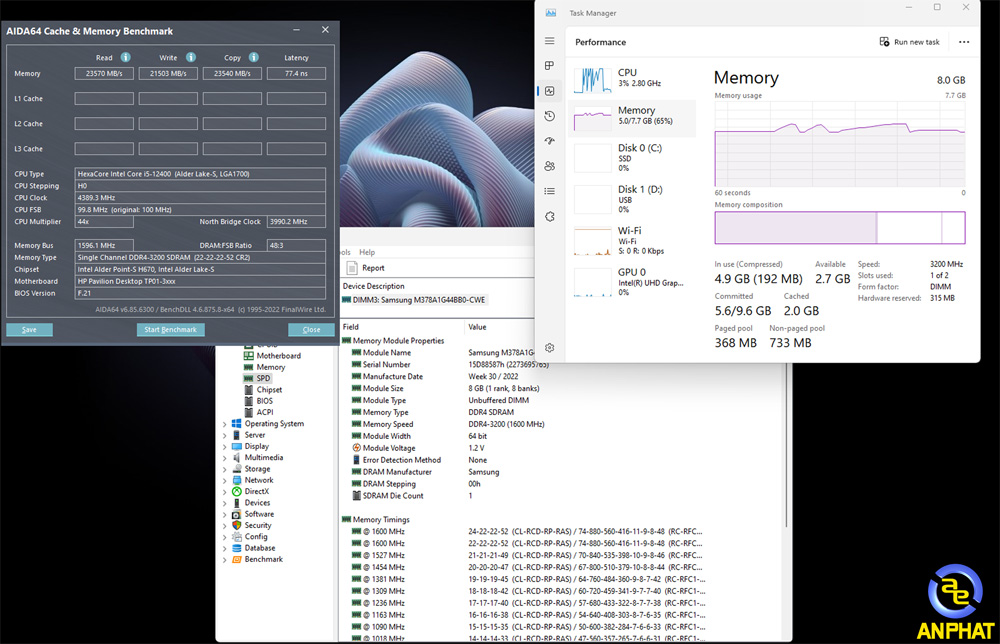
Task: Expand the Devices tree node
Action: pyautogui.click(x=224, y=503)
